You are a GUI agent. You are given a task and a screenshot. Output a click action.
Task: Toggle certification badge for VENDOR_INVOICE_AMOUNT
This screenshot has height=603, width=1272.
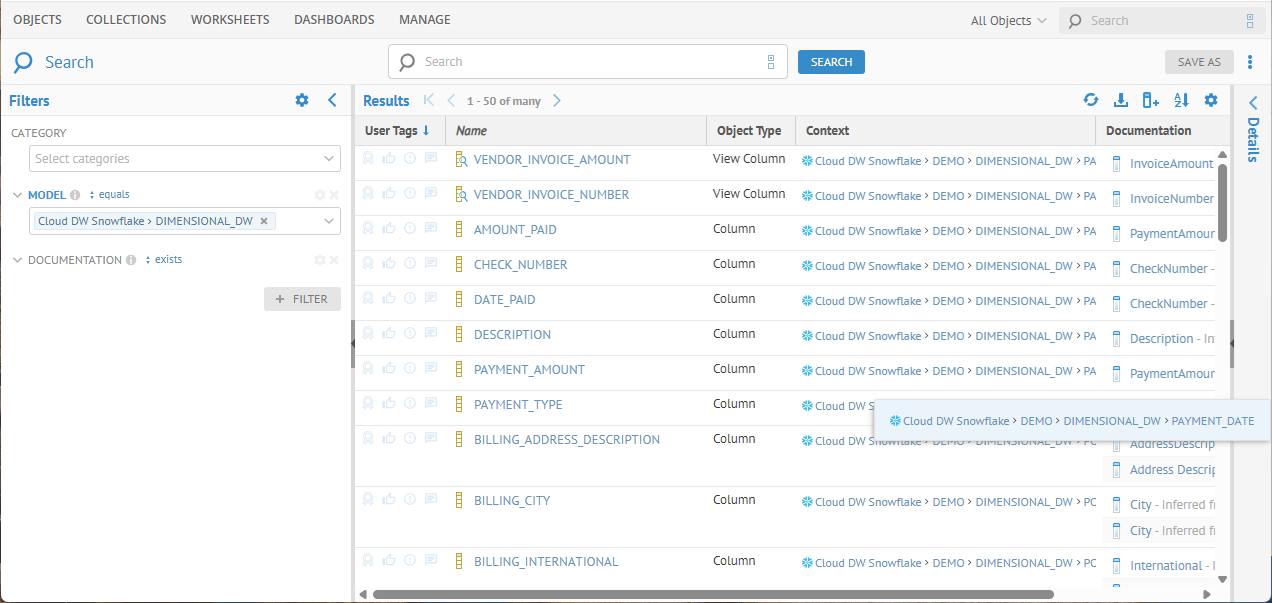point(368,159)
